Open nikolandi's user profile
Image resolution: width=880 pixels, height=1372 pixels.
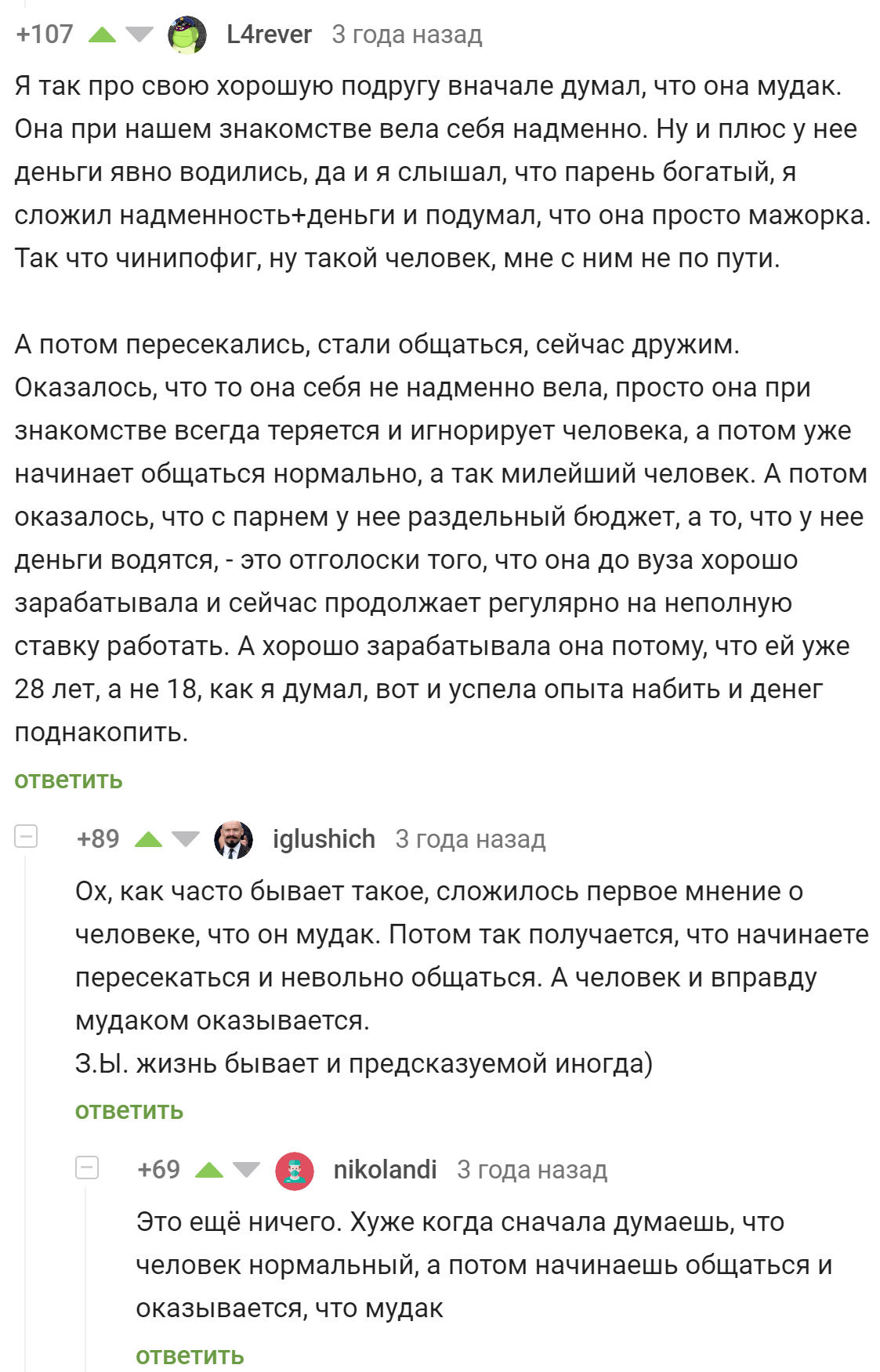385,1170
